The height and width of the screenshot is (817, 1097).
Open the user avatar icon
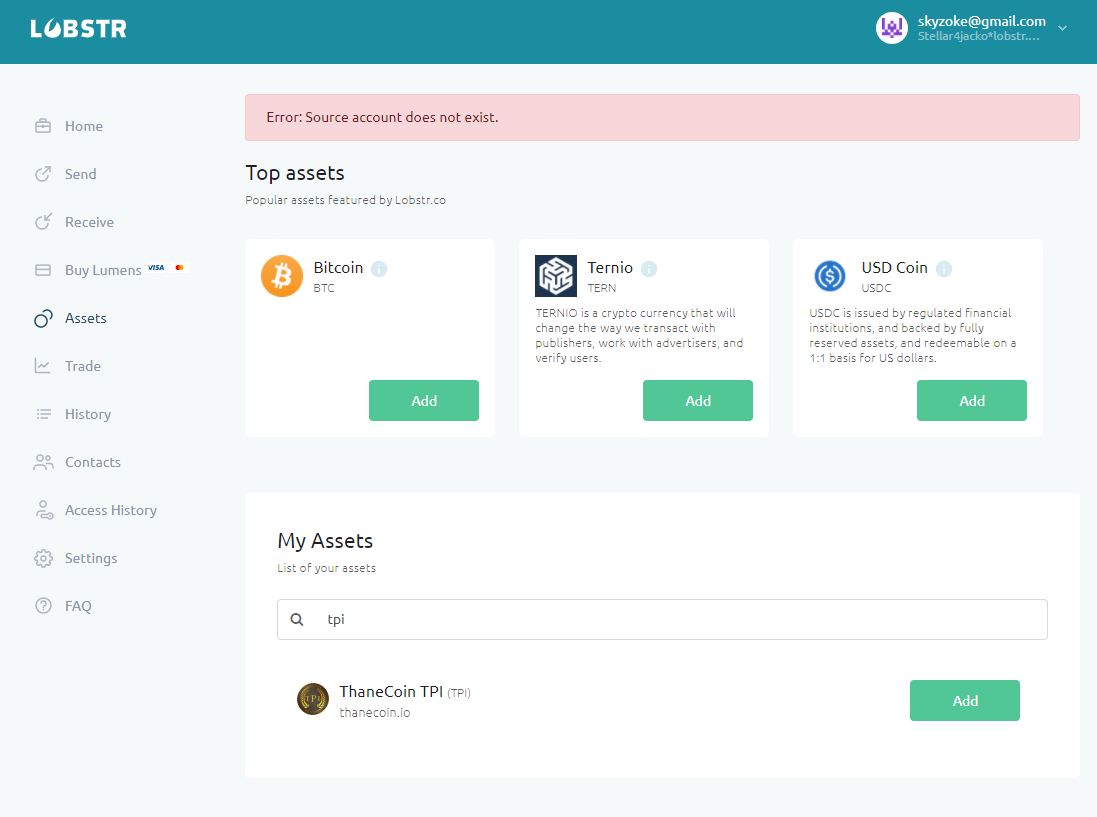[x=891, y=28]
